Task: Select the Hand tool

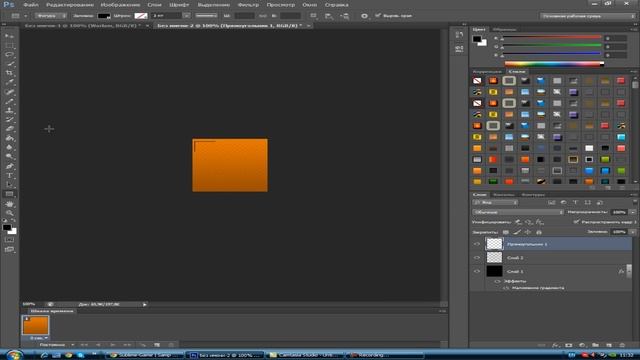Action: pyautogui.click(x=9, y=204)
